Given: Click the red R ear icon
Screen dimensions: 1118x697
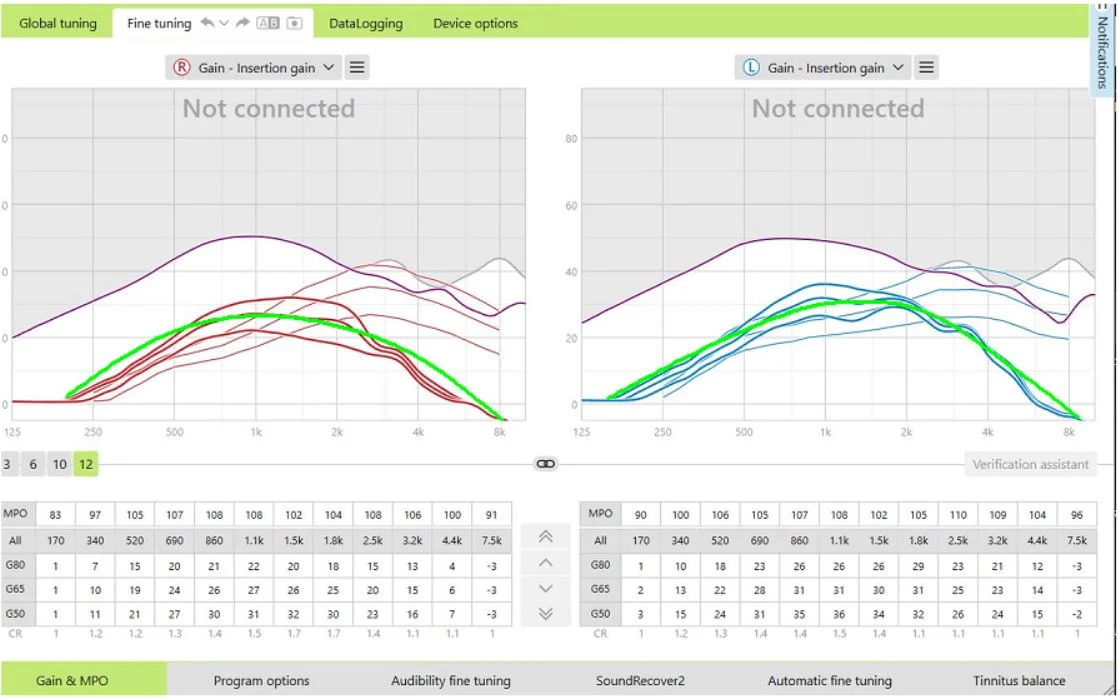Looking at the screenshot, I should pyautogui.click(x=182, y=68).
